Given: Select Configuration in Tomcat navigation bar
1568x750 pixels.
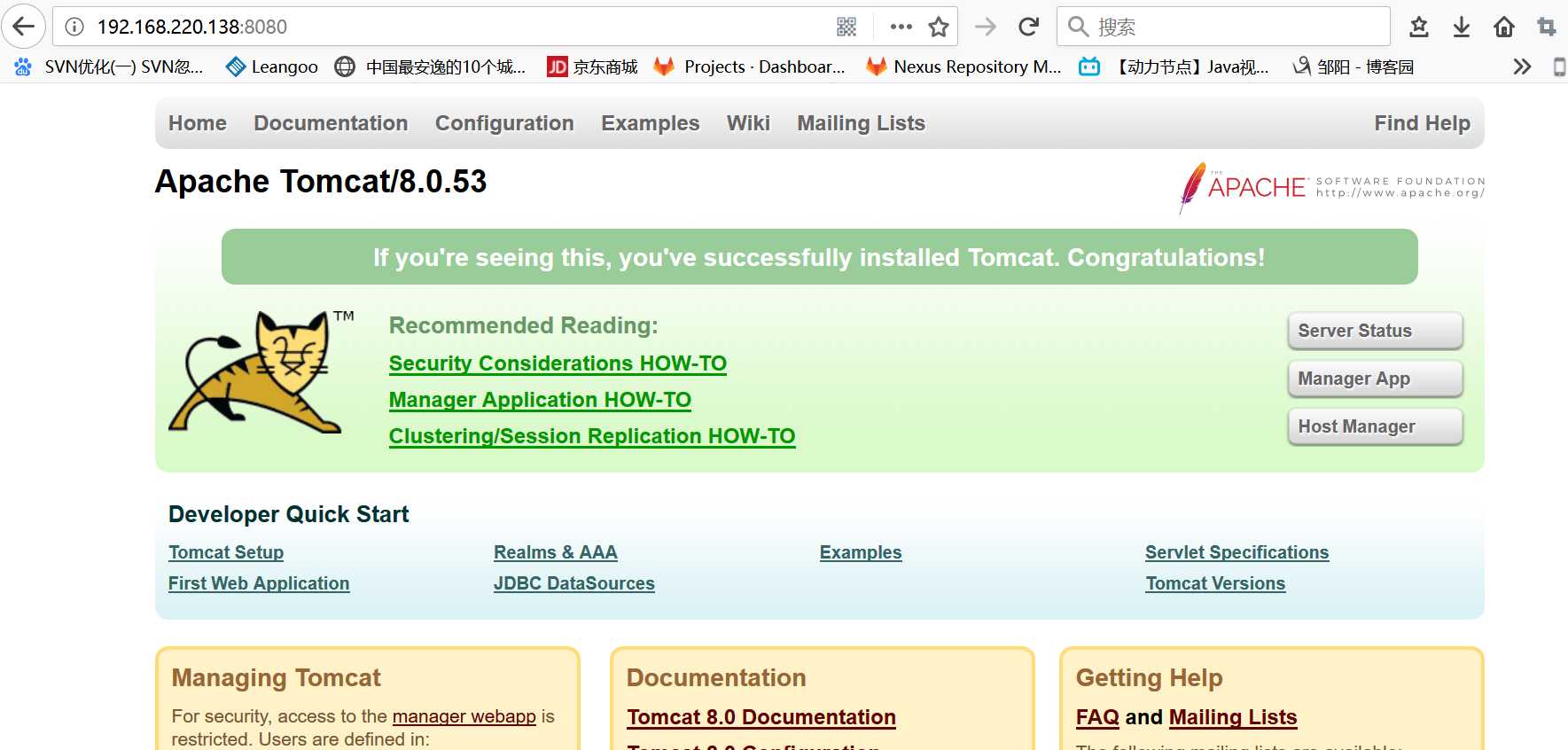Looking at the screenshot, I should point(504,123).
